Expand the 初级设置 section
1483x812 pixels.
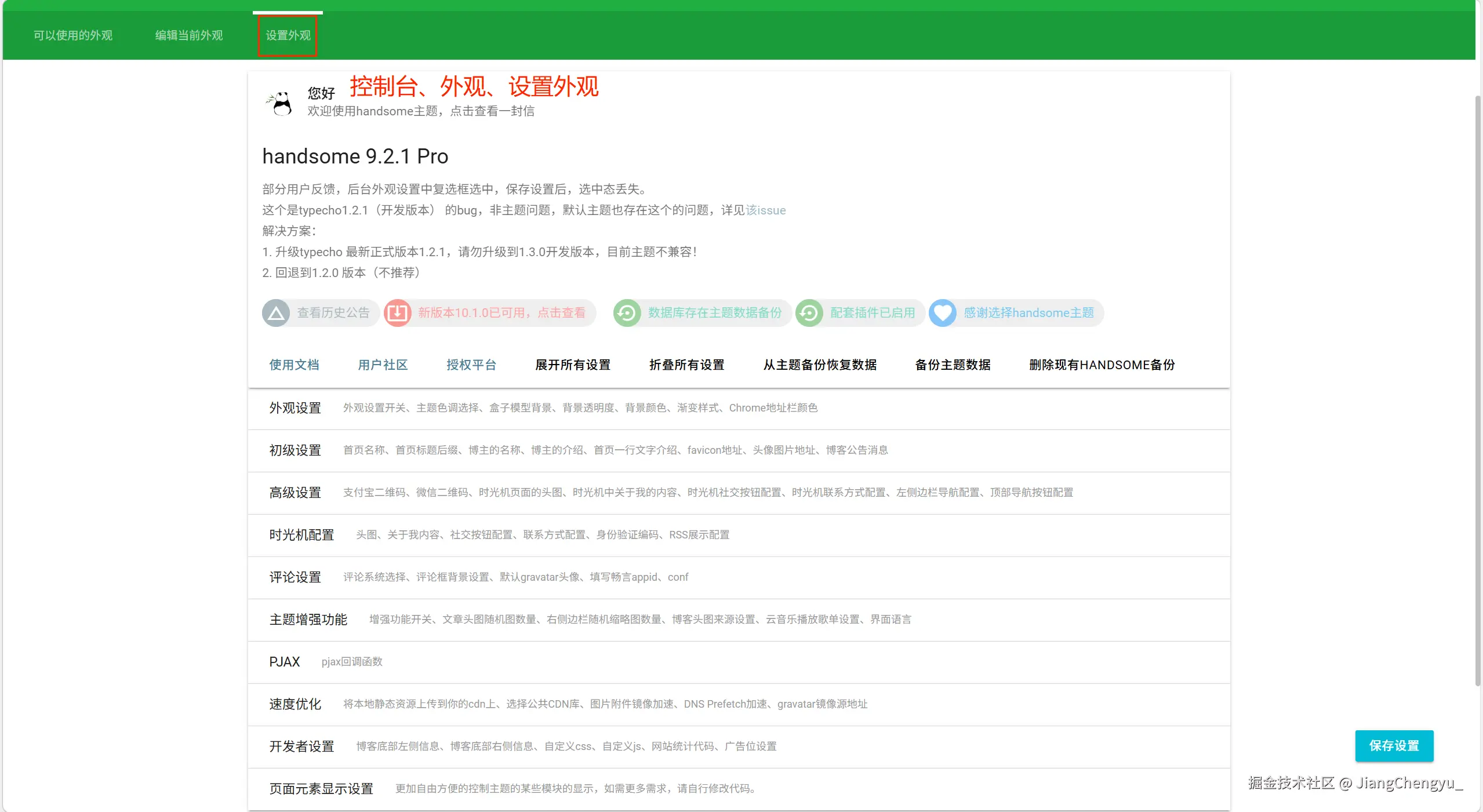(x=295, y=450)
